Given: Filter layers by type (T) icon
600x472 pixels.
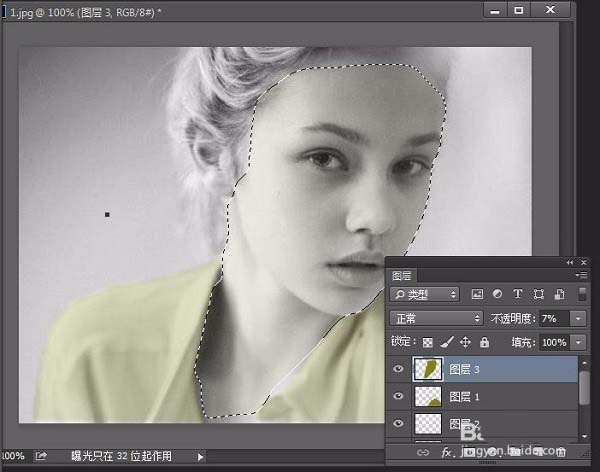Looking at the screenshot, I should click(518, 294).
